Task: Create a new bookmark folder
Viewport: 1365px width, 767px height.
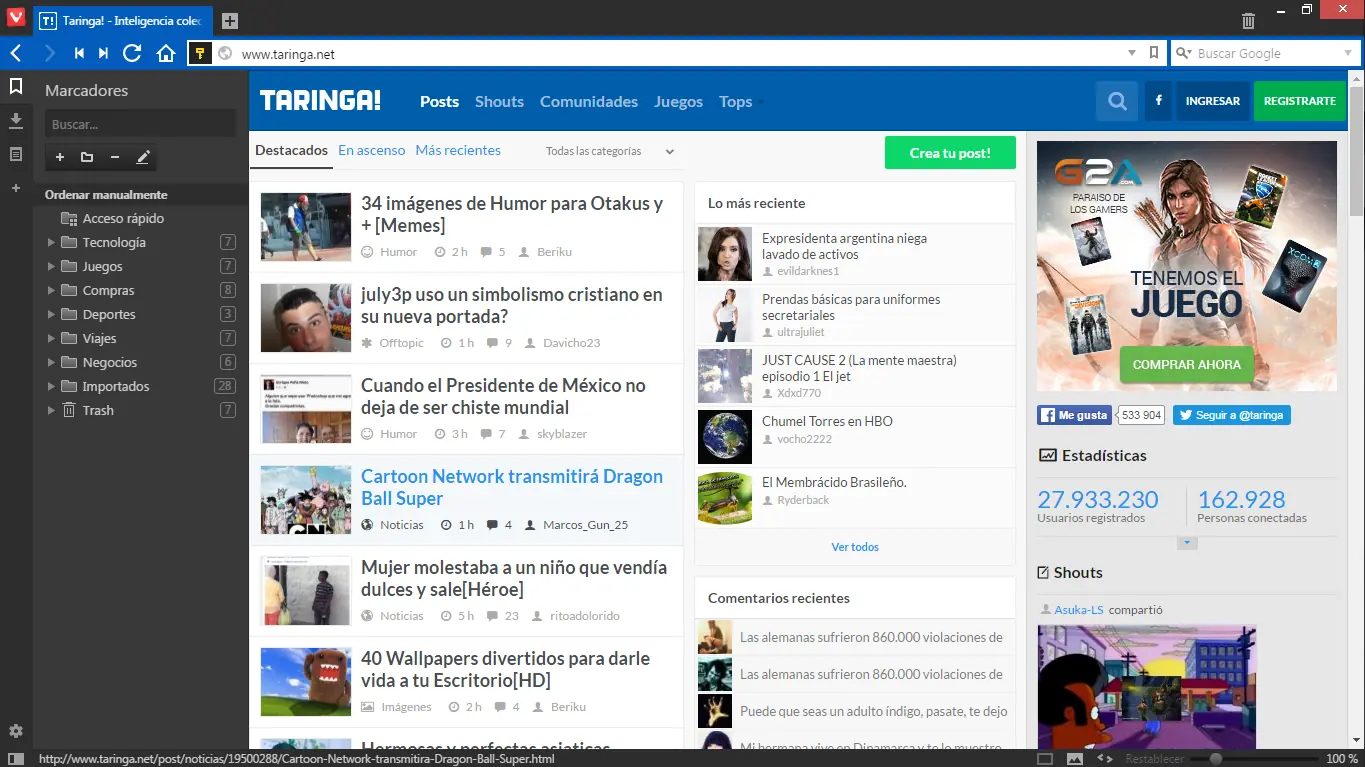Action: (87, 157)
